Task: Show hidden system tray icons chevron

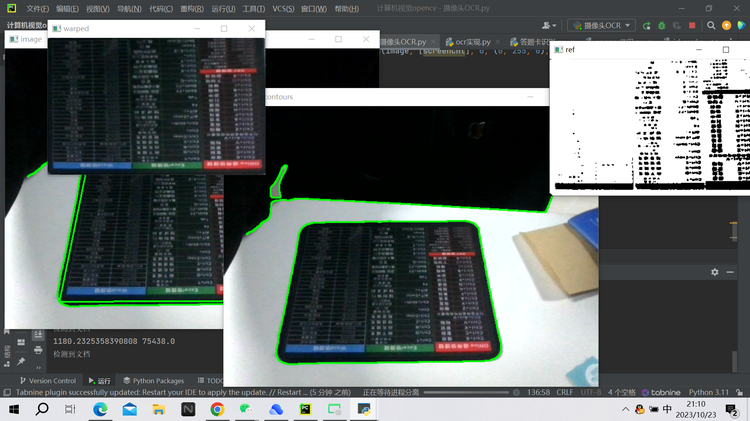Action: [626, 409]
